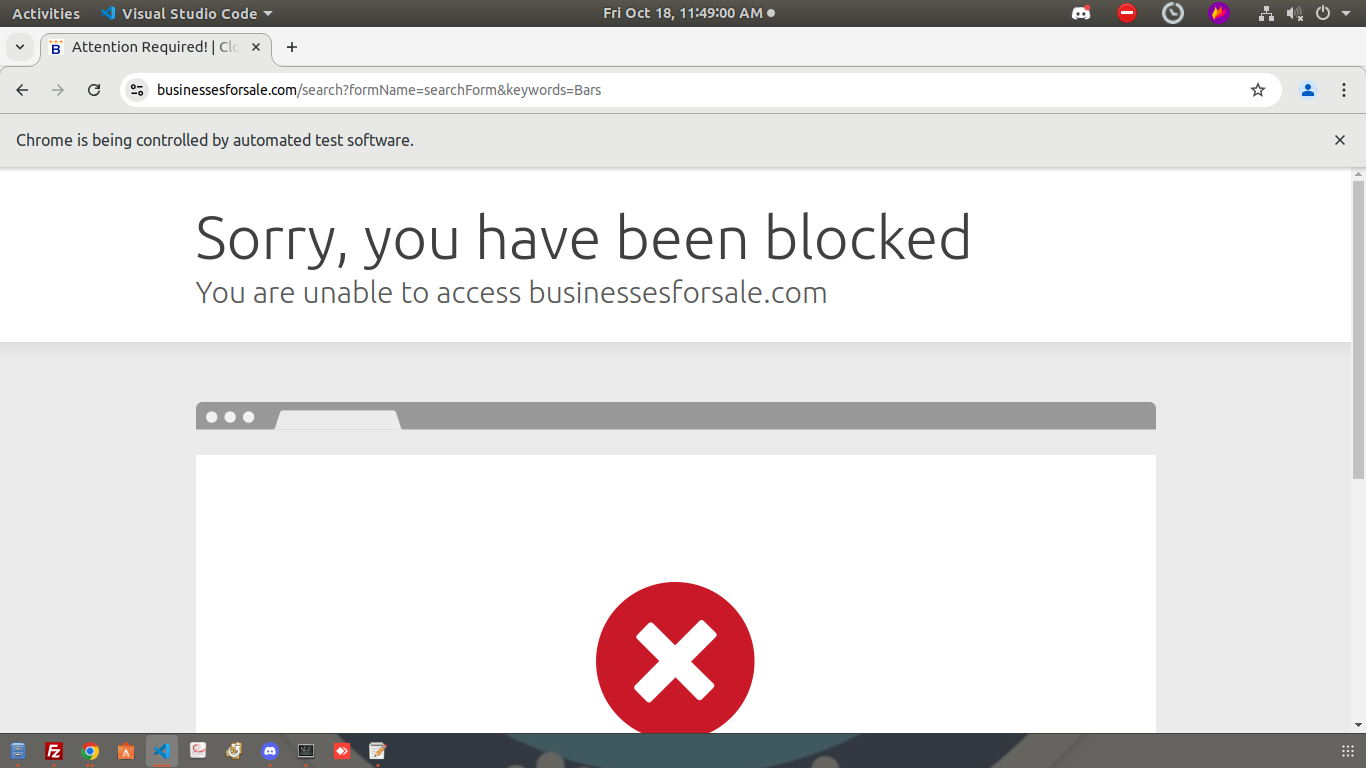Viewport: 1366px width, 768px height.
Task: Open FileZilla from the dock
Action: click(54, 751)
